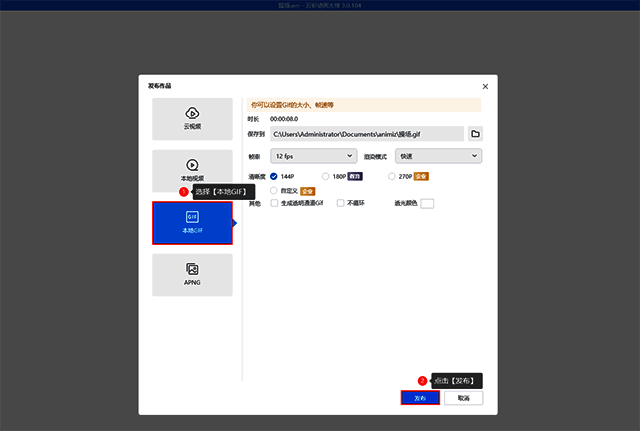Screen dimensions: 640x431
Task: Select the APNG output option
Action: [192, 274]
